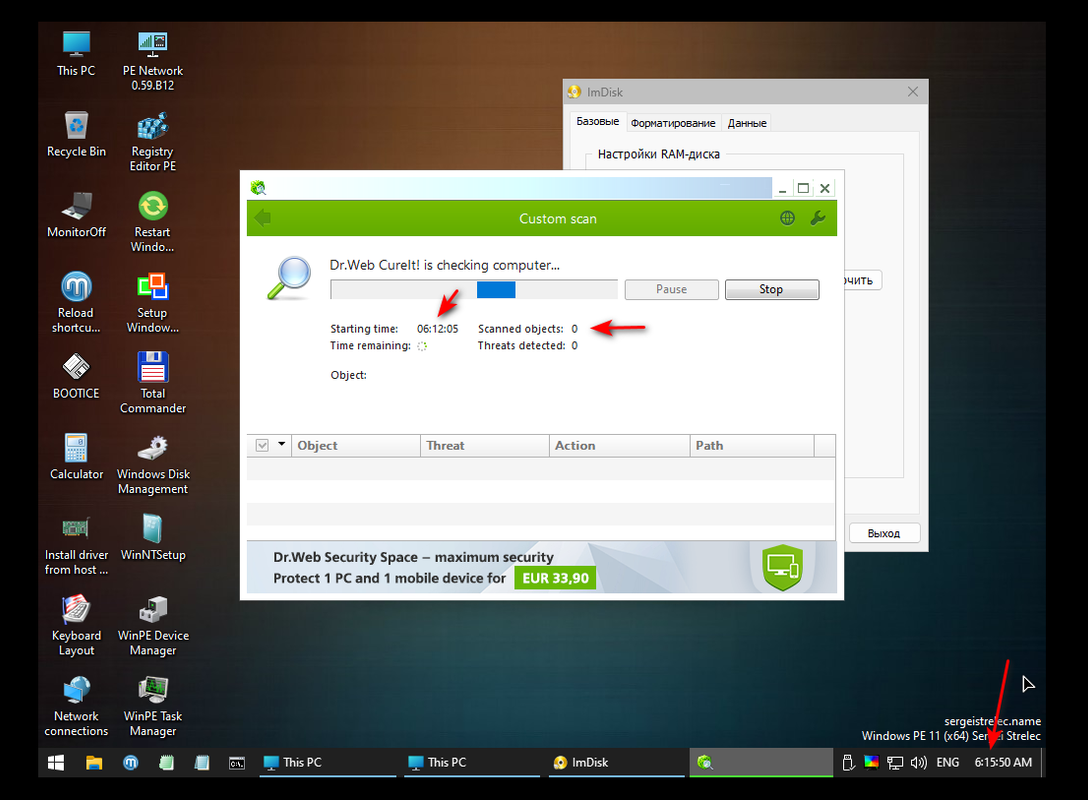Click the Dr.Web Security Space banner text
This screenshot has height=800, width=1088.
(x=414, y=557)
